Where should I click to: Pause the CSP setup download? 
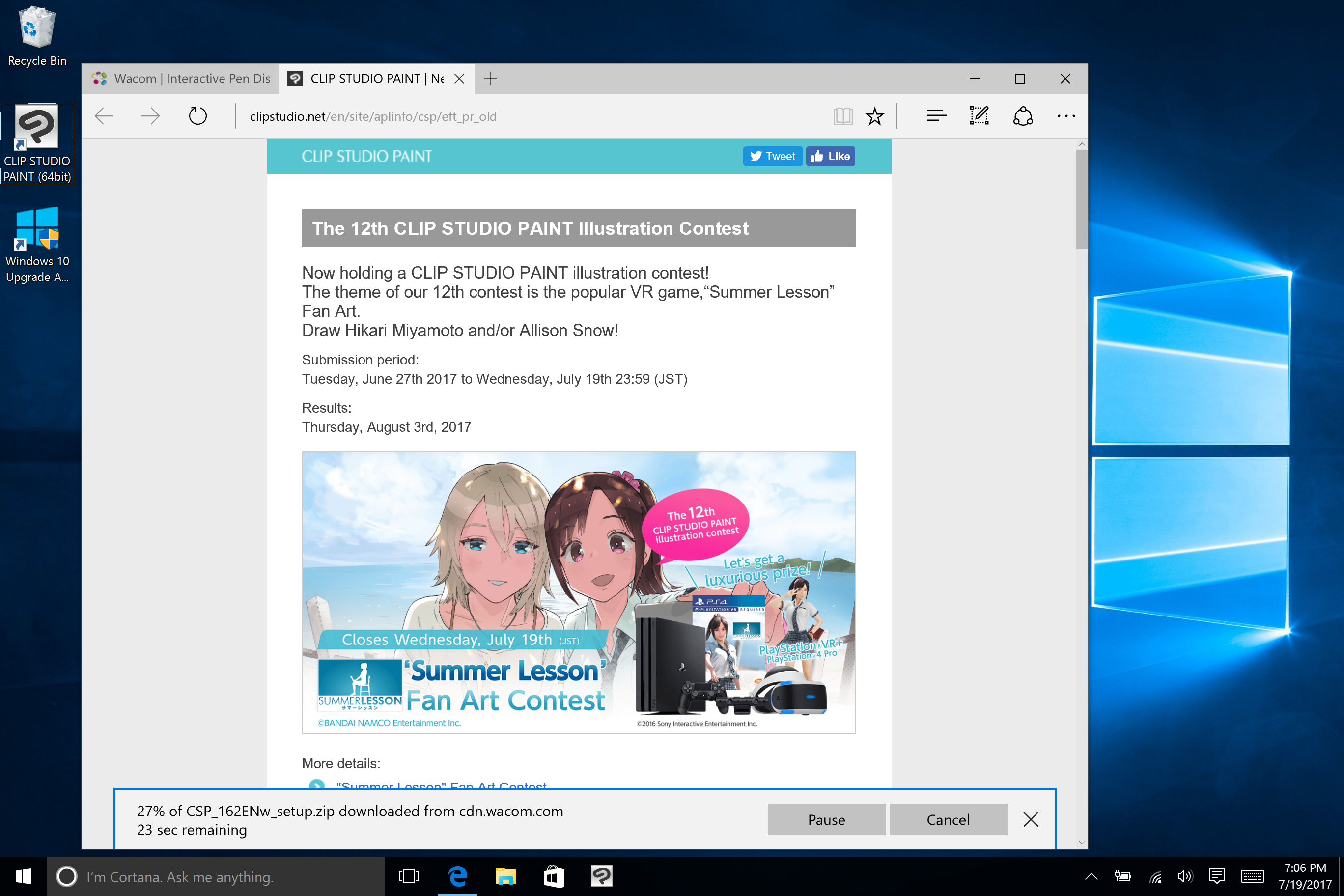826,819
